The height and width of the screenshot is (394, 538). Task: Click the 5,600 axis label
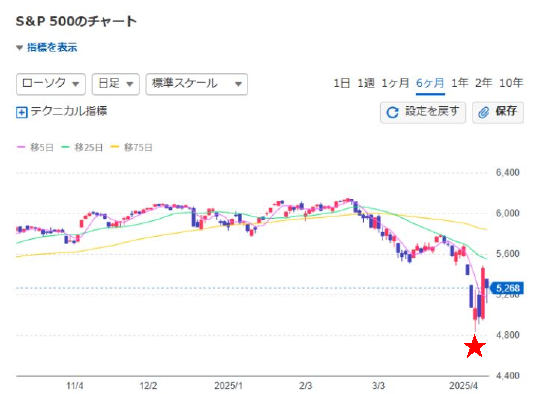pos(508,254)
